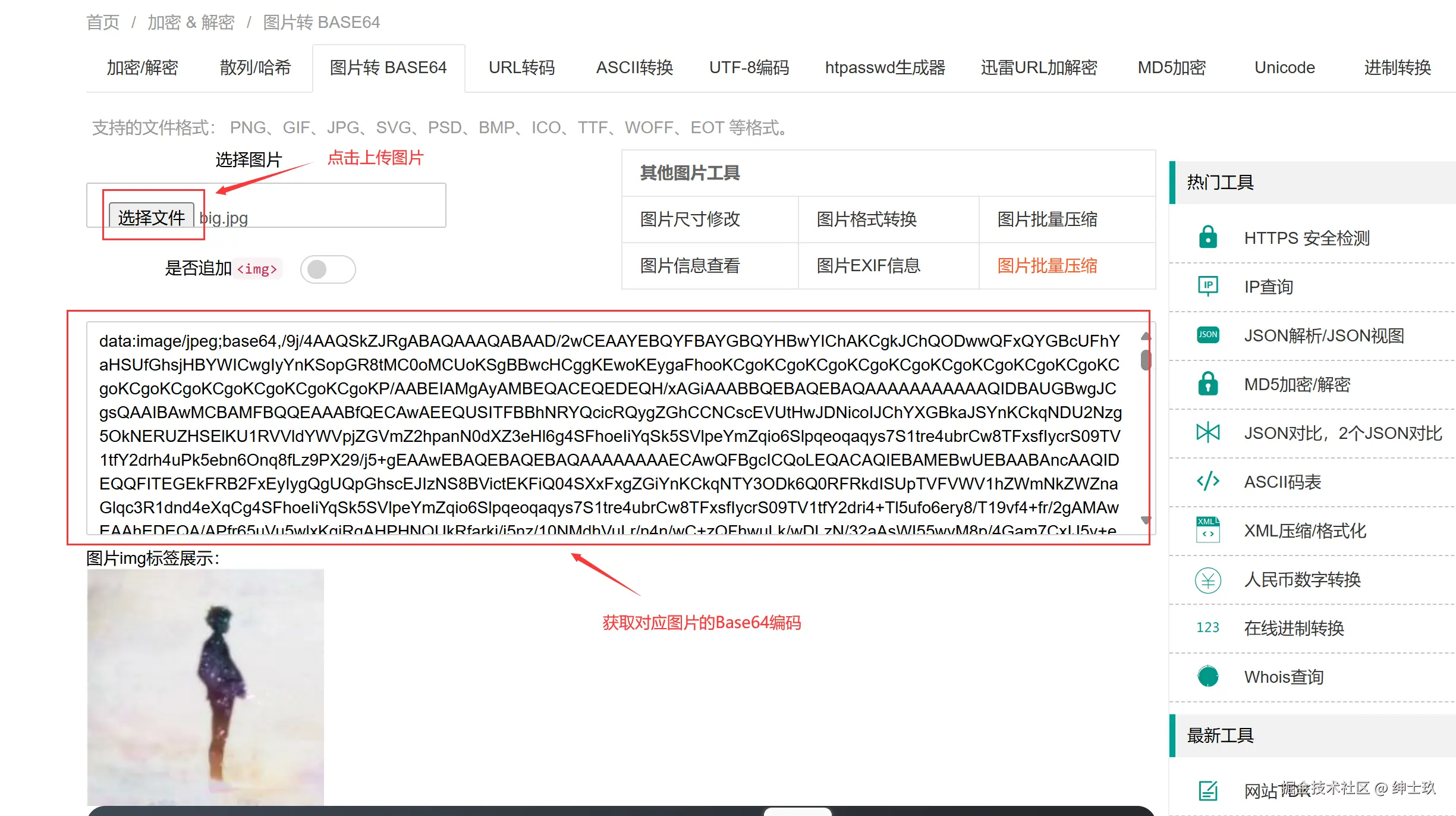This screenshot has height=816, width=1456.
Task: Click scrollbar up arrow in Base64 textarea
Action: pos(1146,337)
